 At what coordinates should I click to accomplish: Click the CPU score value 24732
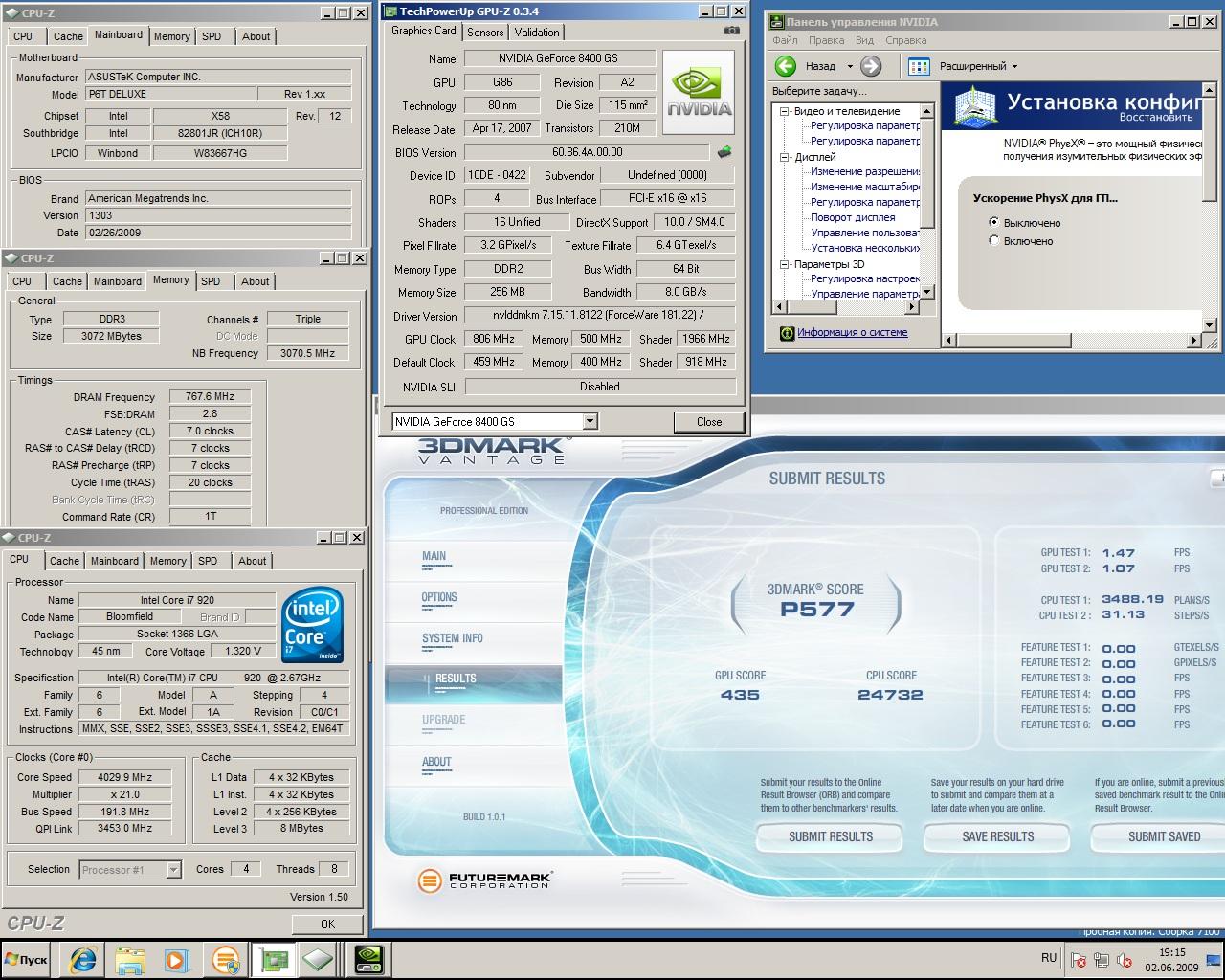point(890,695)
